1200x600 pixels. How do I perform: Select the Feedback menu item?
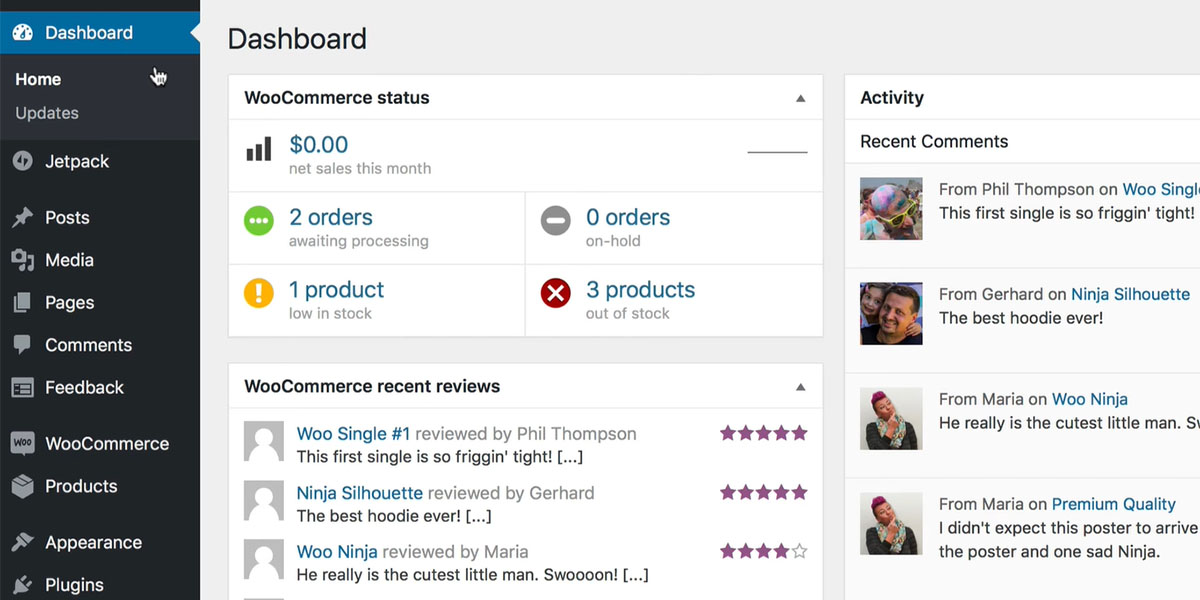pos(84,387)
